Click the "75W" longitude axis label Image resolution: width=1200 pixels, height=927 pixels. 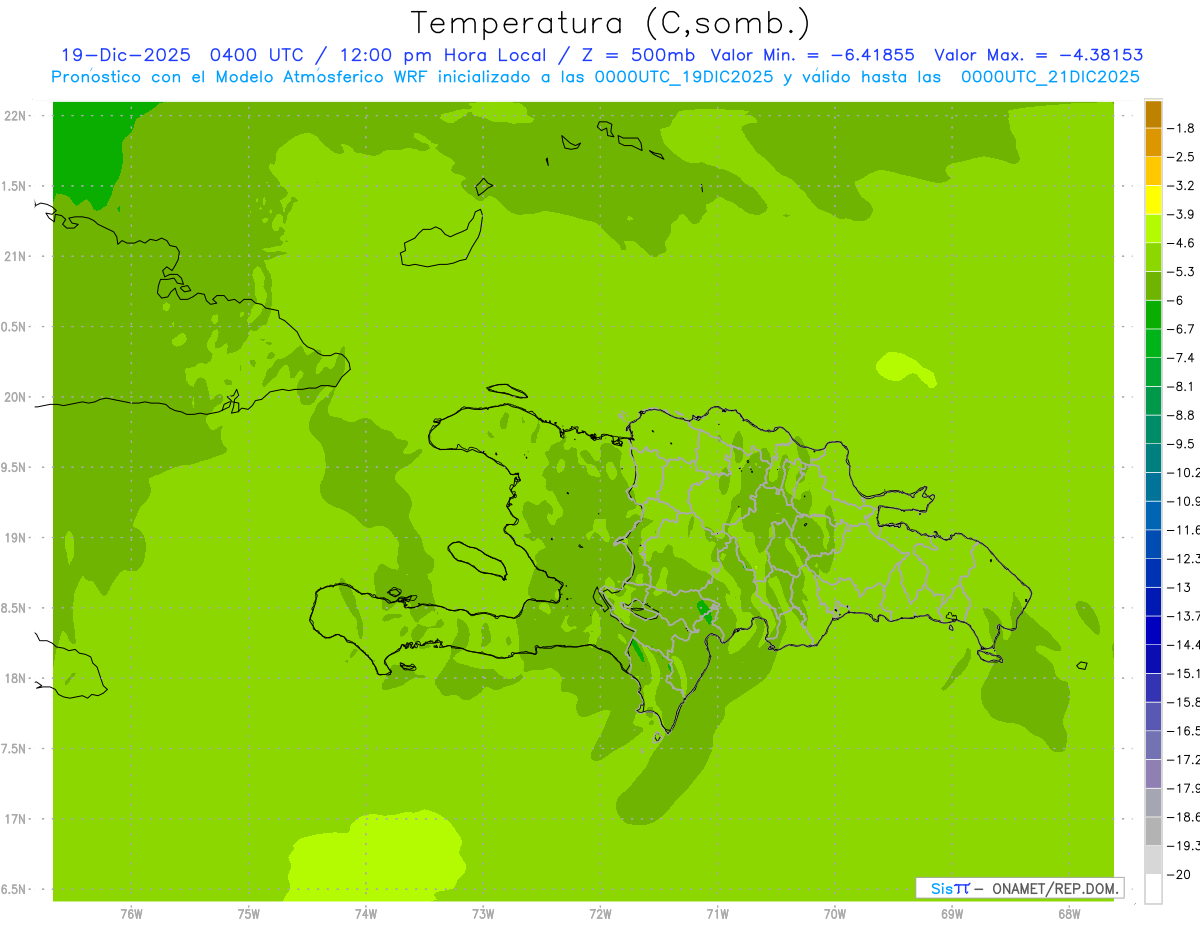[249, 914]
